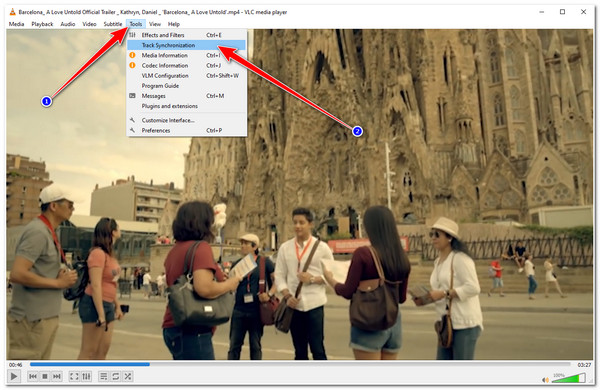Open the Help menu

(x=174, y=24)
